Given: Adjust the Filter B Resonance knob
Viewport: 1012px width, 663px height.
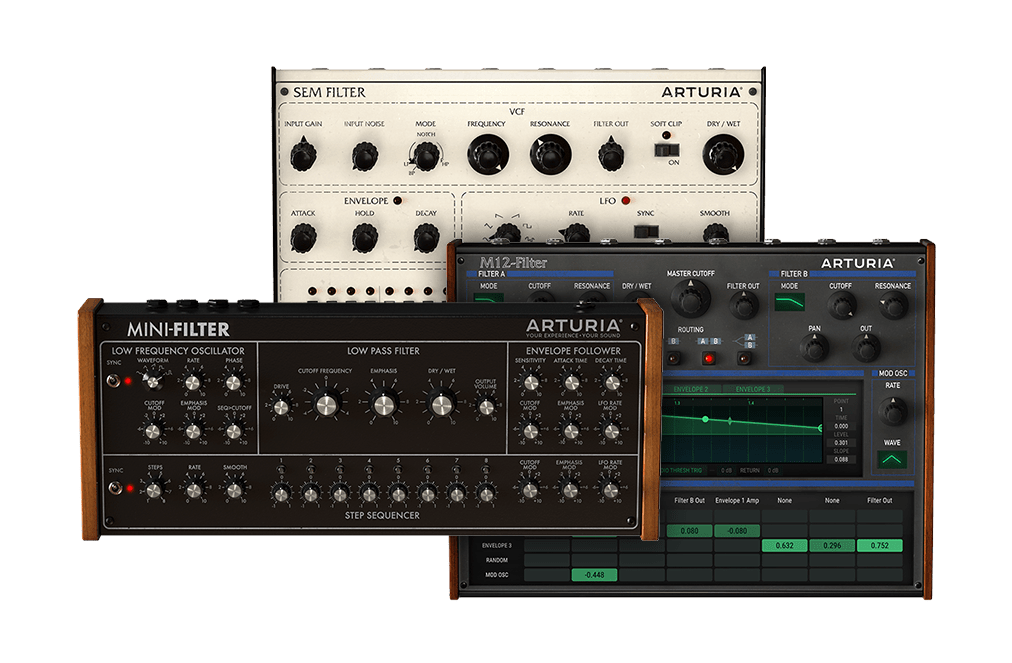Looking at the screenshot, I should click(x=893, y=305).
